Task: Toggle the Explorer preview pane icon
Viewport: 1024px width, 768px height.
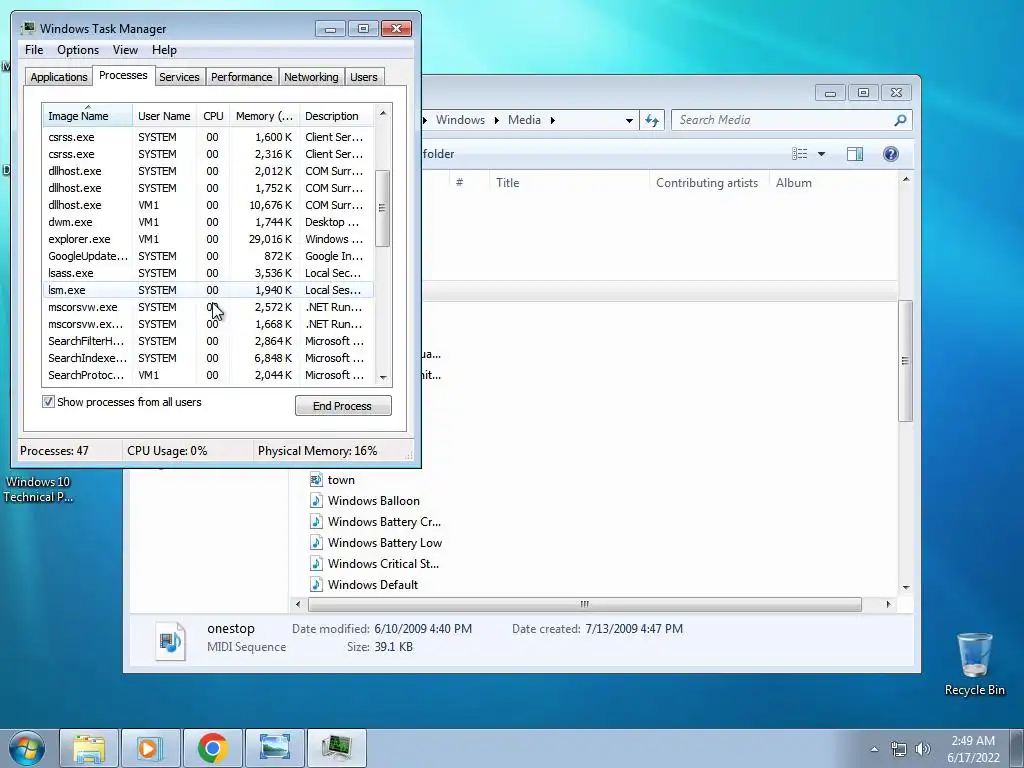Action: (x=854, y=154)
